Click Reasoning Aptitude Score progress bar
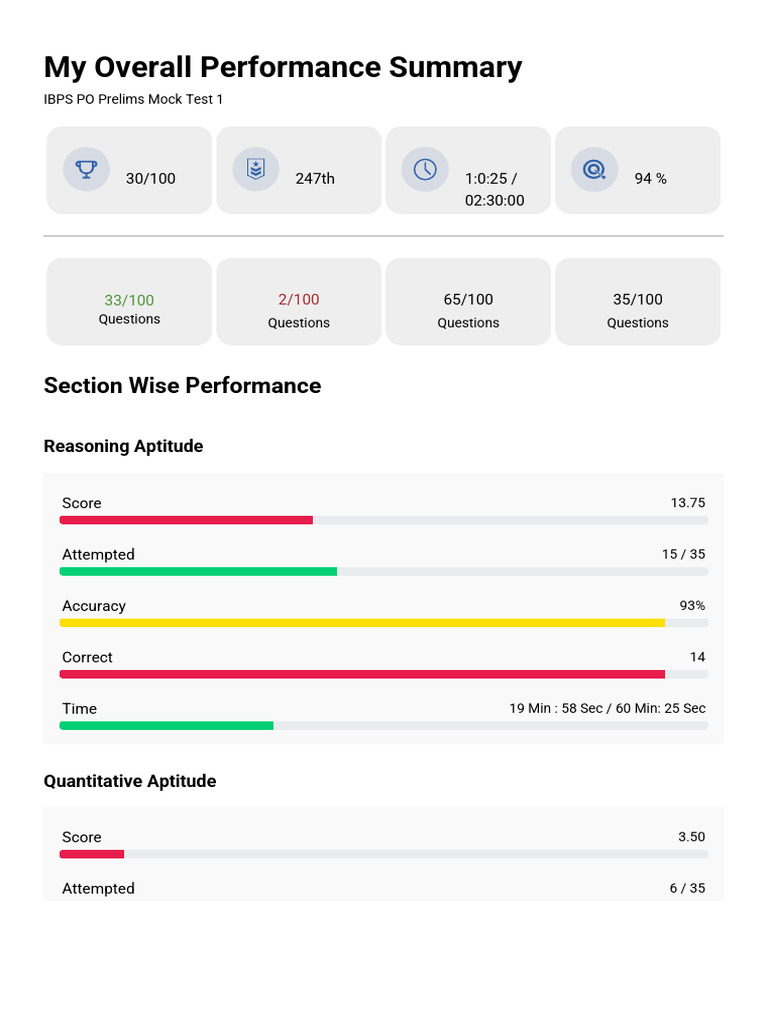 tap(384, 520)
